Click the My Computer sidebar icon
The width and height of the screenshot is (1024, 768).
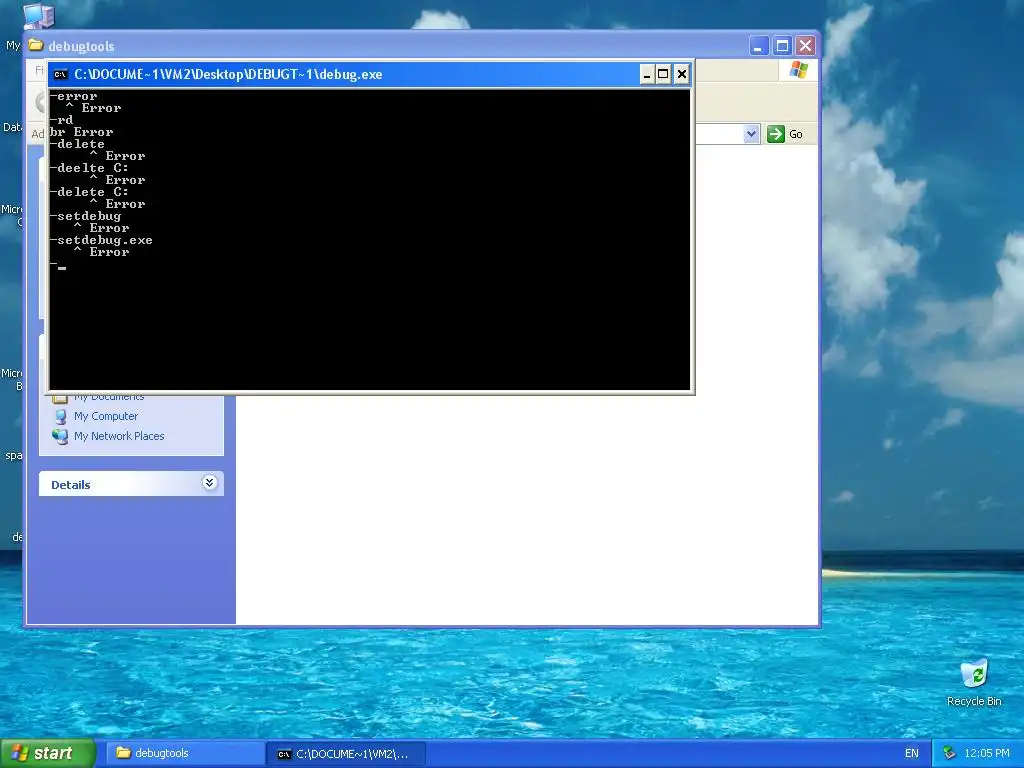pyautogui.click(x=61, y=416)
